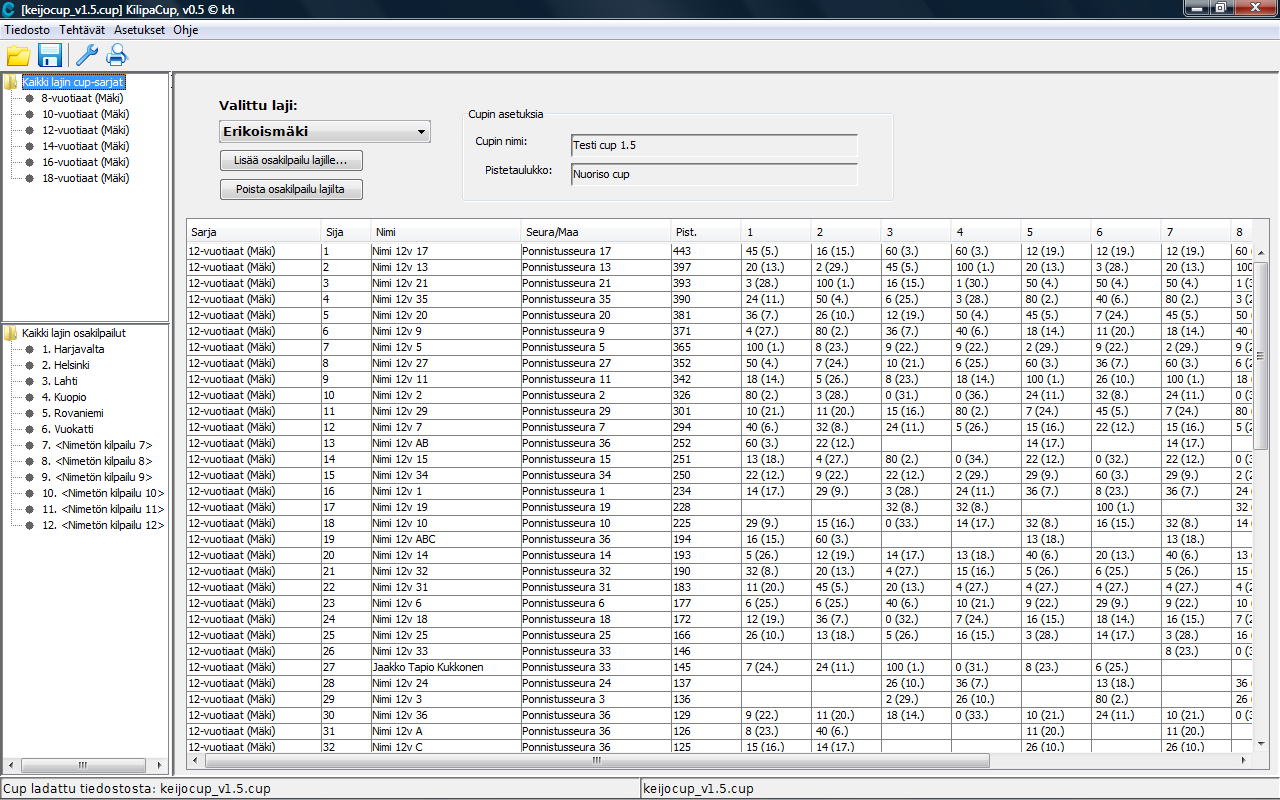Select the Jaakko Tapio Kukkonen name cell
This screenshot has height=800, width=1280.
[x=446, y=667]
